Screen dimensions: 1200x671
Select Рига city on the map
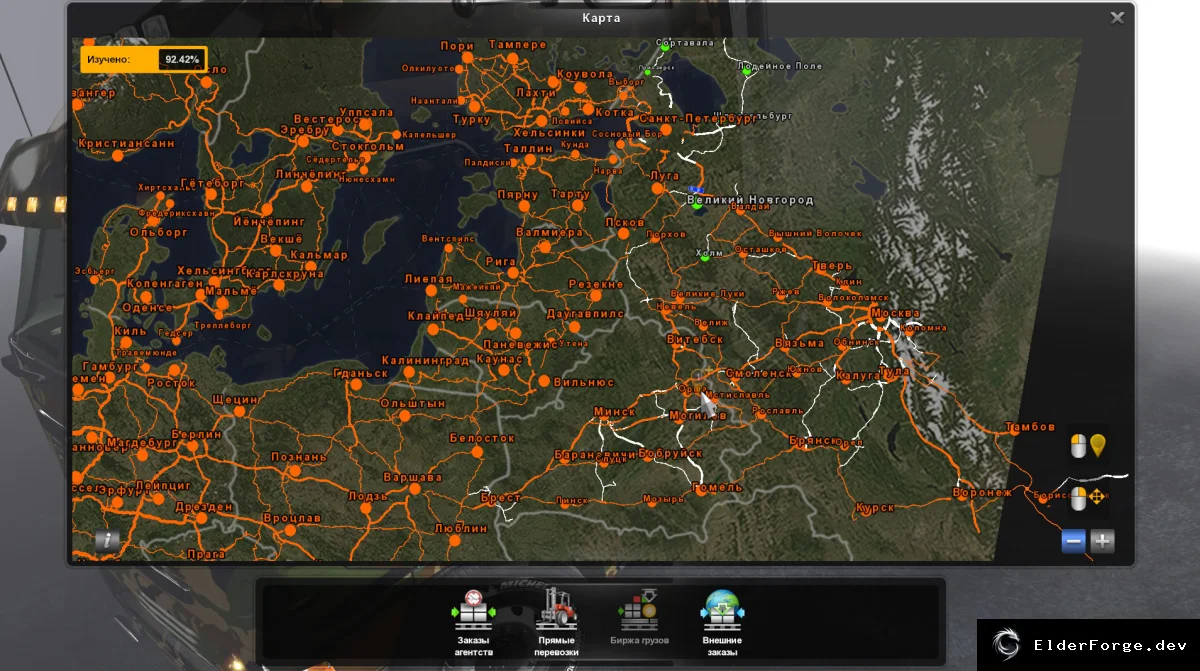(x=499, y=261)
